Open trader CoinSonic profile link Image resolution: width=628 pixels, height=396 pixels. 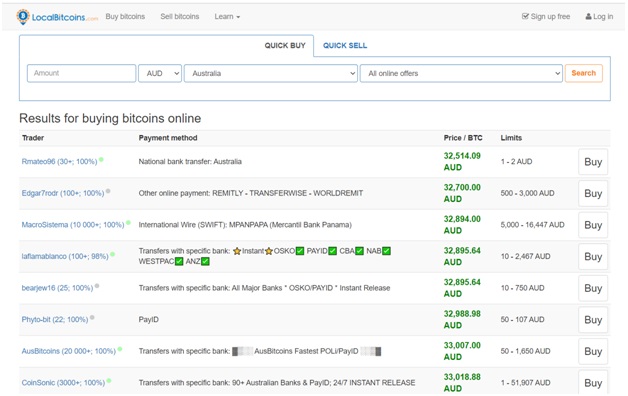63,383
